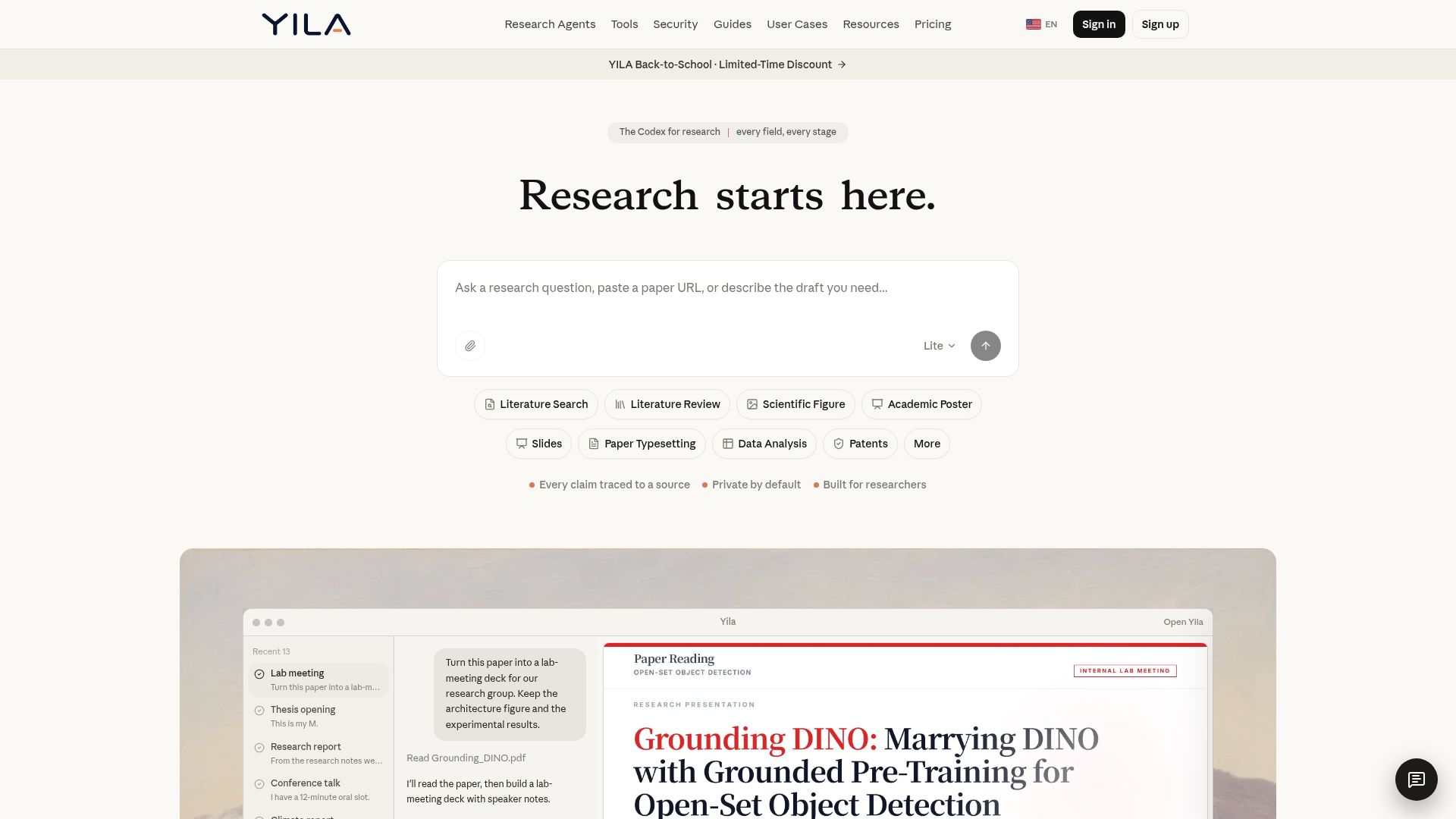Expand the More tools chip
This screenshot has width=1456, height=819.
(x=927, y=444)
